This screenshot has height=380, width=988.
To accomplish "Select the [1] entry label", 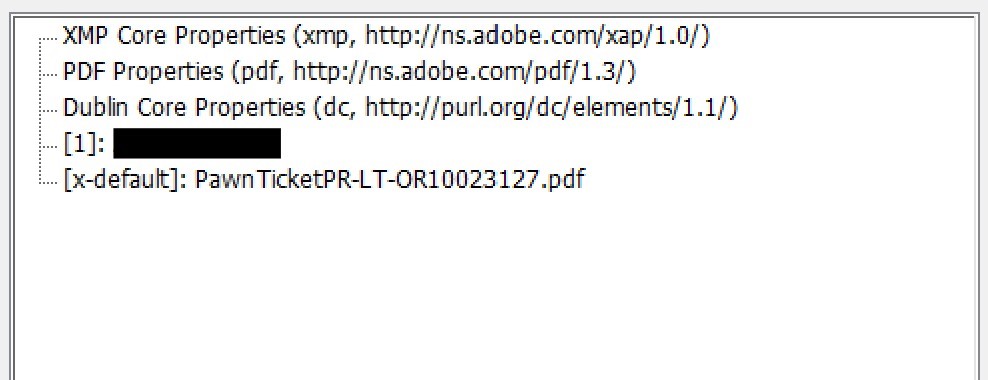I will pyautogui.click(x=84, y=144).
